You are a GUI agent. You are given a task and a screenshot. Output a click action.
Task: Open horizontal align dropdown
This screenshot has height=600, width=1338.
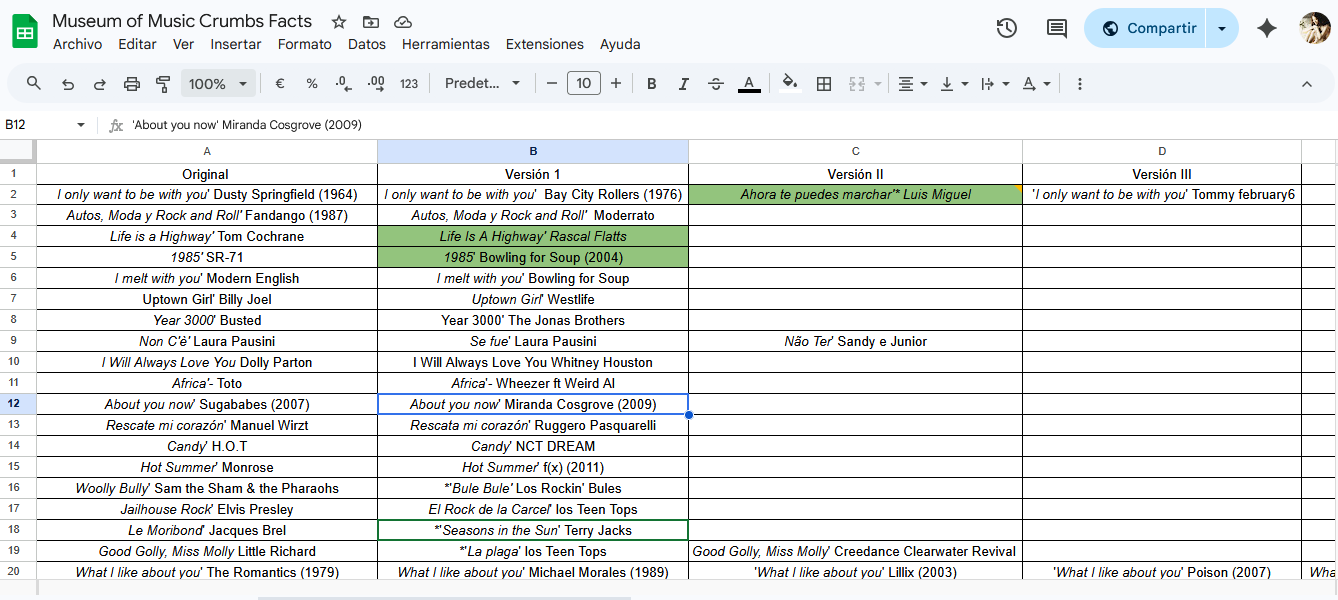click(912, 84)
